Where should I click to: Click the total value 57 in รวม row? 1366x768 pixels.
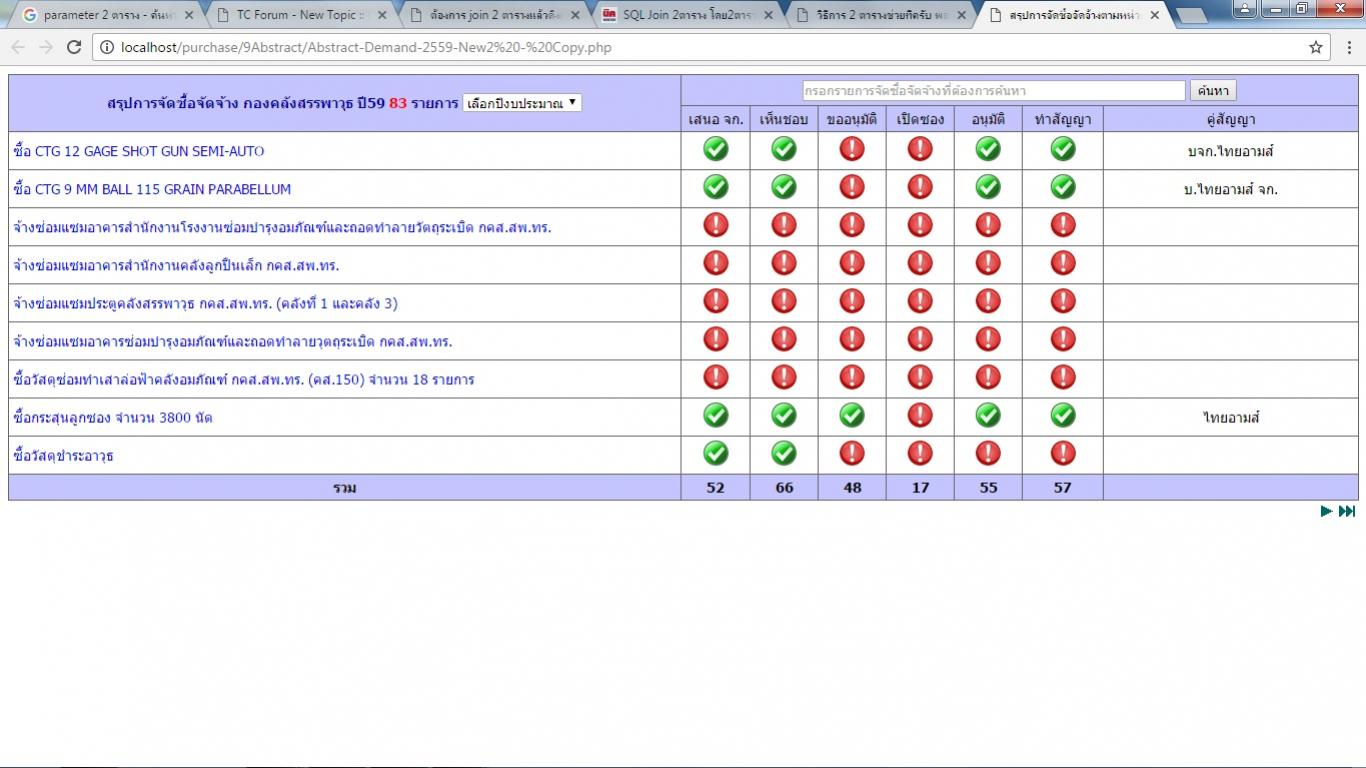coord(1063,487)
